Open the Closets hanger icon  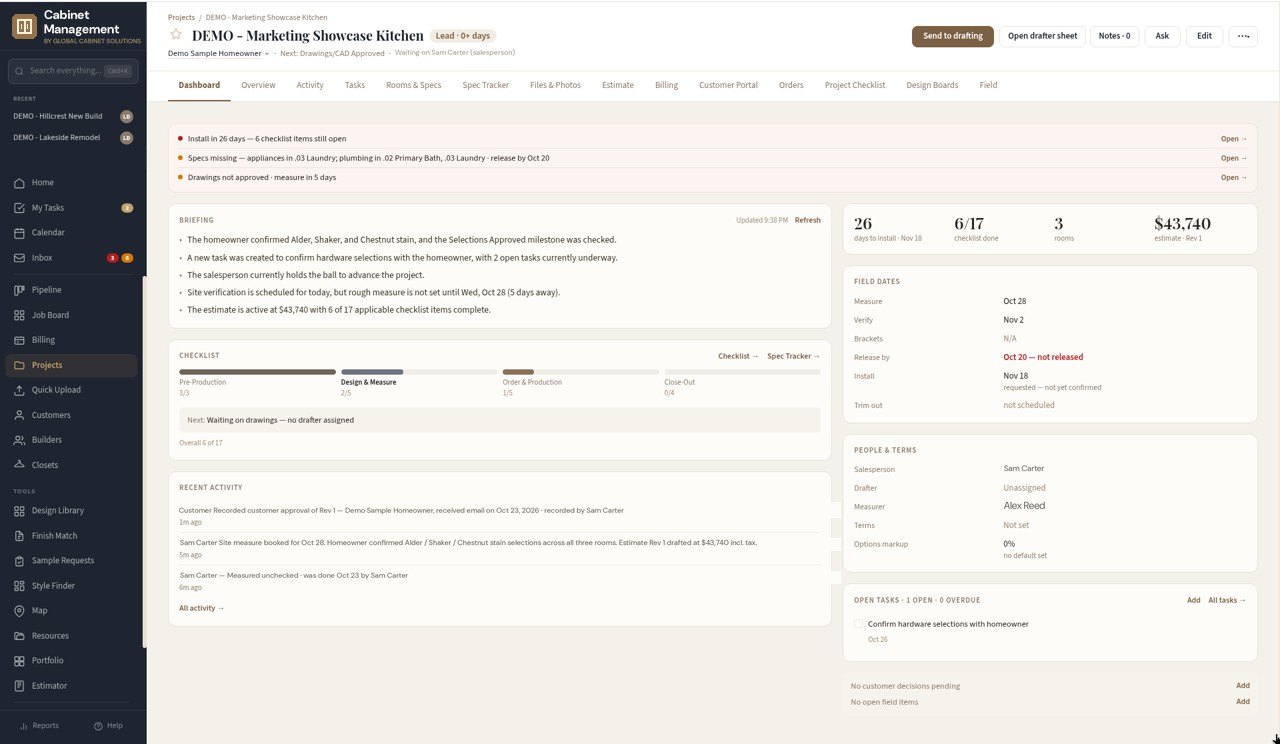coord(20,465)
